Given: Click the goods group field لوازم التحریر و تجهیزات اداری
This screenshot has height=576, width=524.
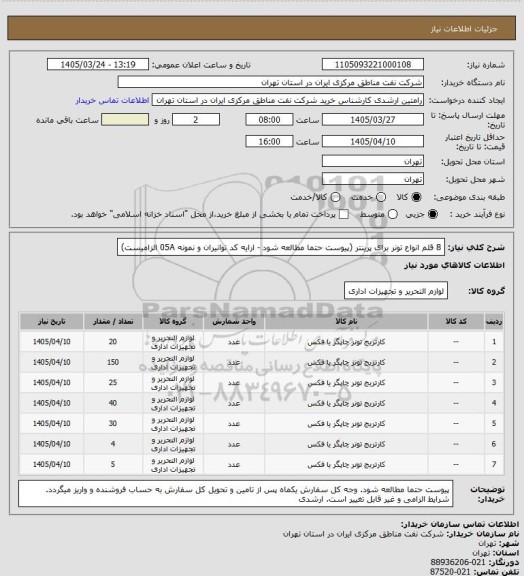Looking at the screenshot, I should (396, 291).
